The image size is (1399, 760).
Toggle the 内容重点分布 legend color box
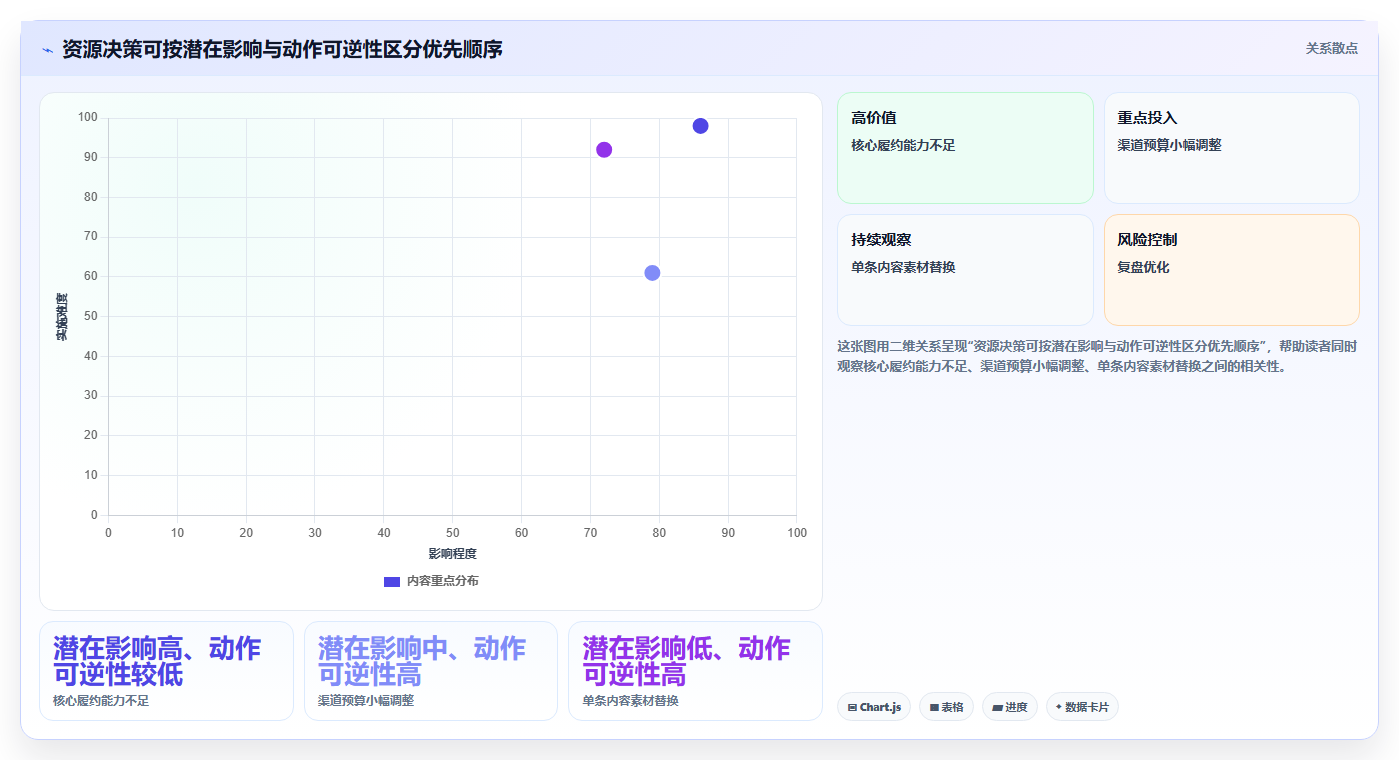click(x=392, y=581)
